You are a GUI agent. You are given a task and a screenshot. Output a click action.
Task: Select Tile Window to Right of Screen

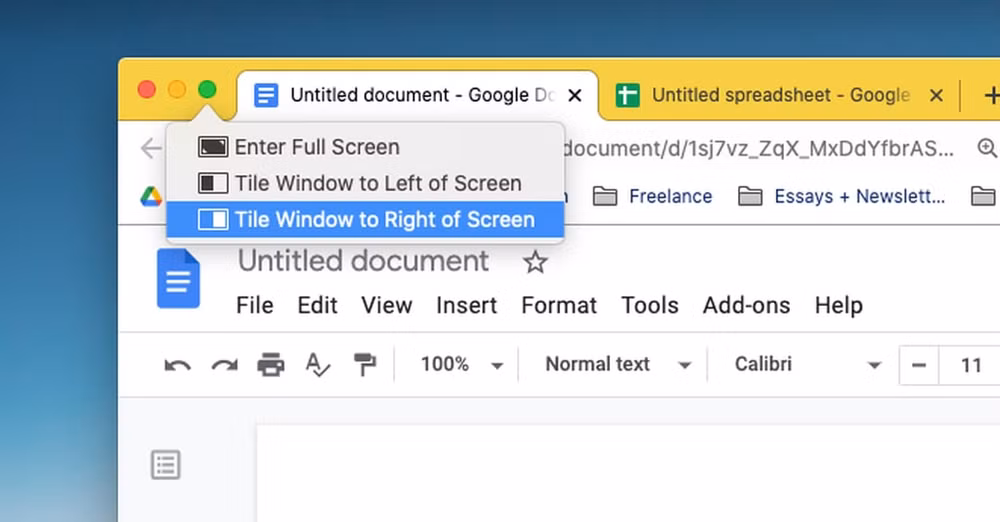365,220
